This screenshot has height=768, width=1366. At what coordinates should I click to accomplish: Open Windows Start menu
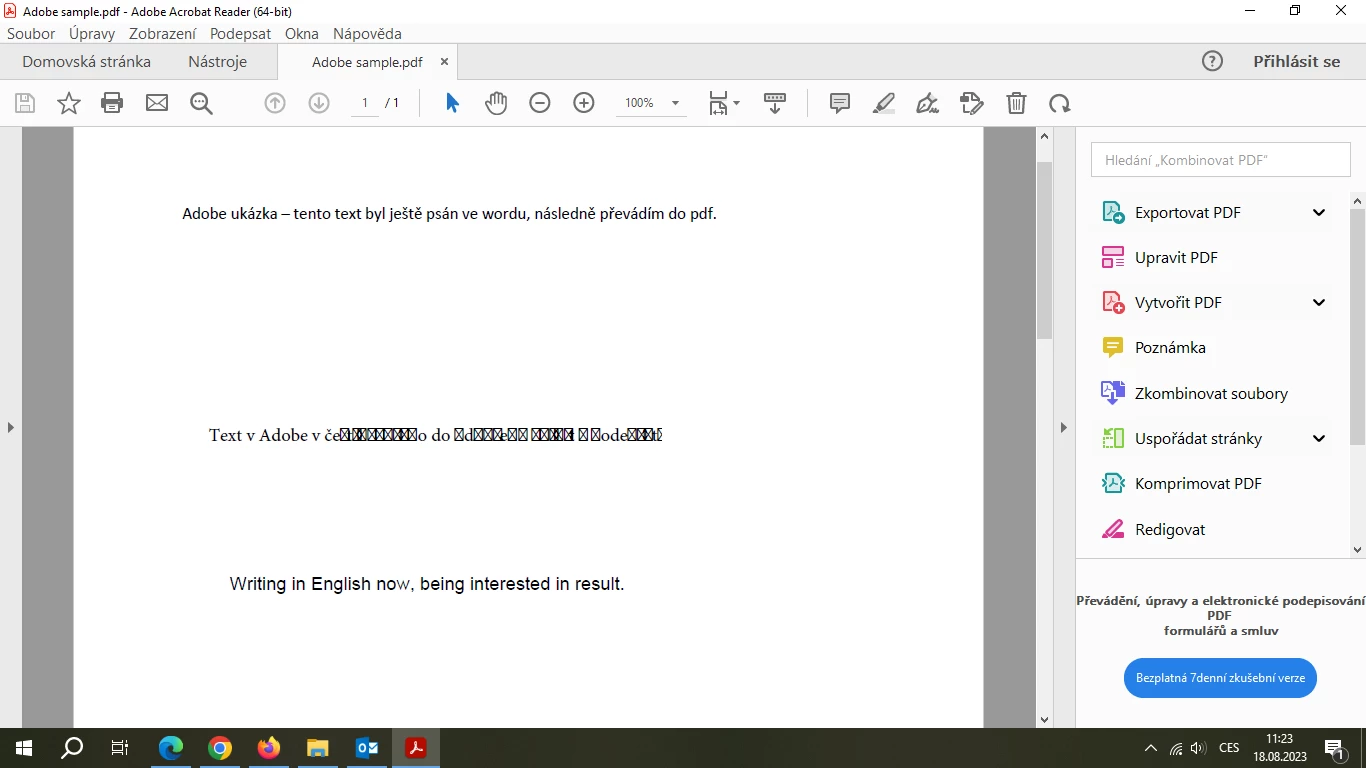(x=23, y=748)
